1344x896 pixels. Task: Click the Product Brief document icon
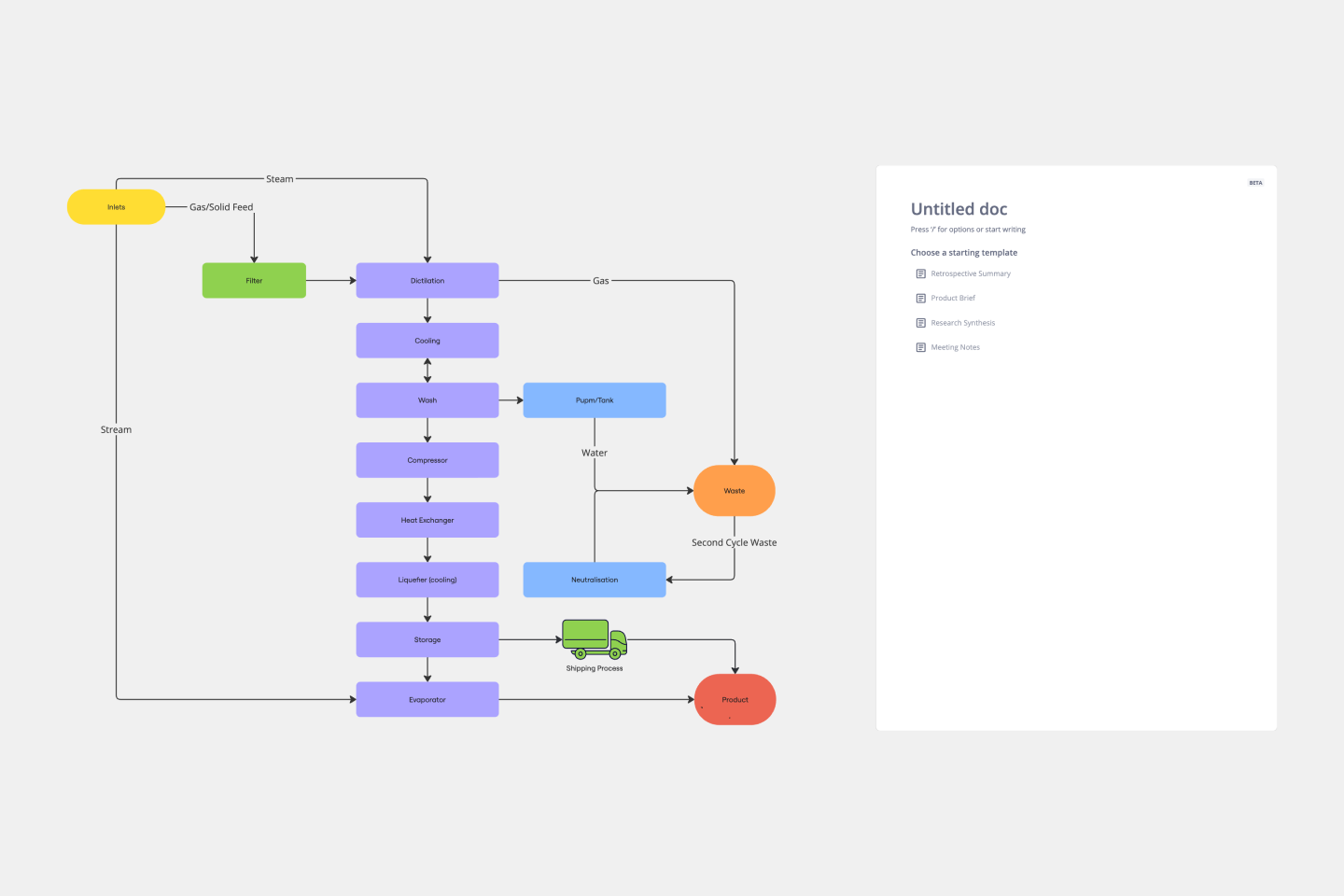(921, 298)
